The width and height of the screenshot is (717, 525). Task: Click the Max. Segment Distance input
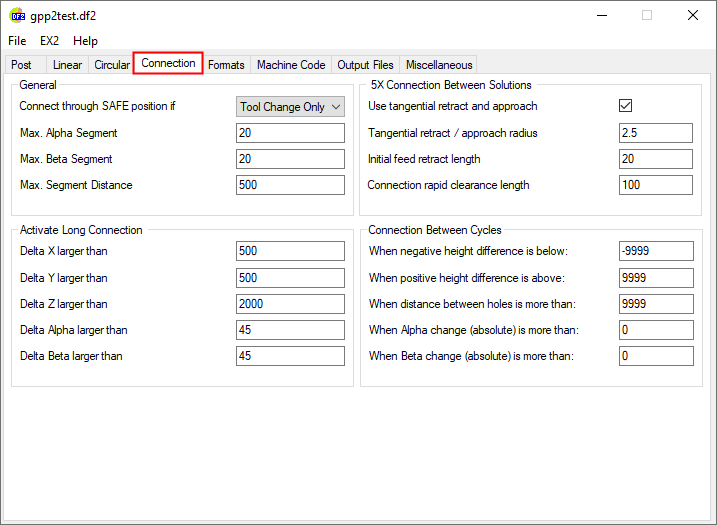pos(290,185)
